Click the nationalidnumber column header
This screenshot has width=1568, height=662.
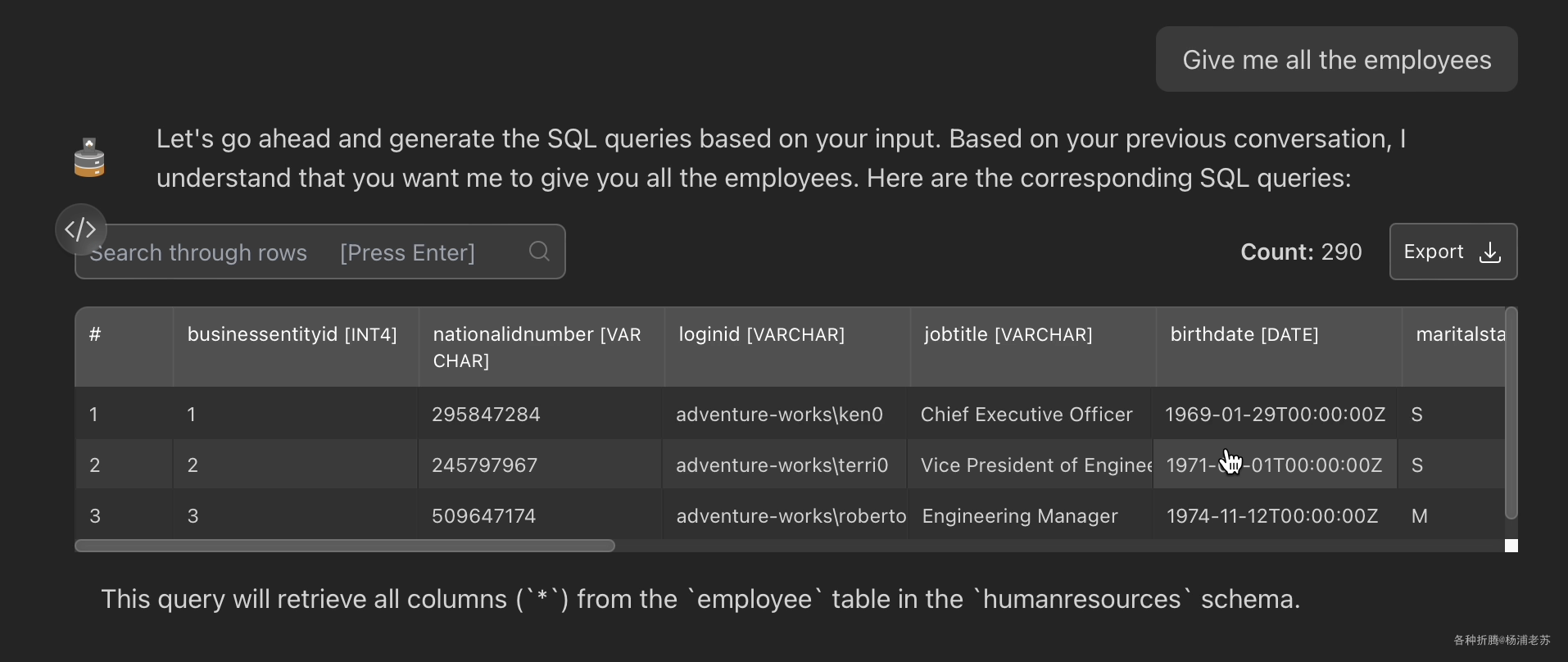pyautogui.click(x=537, y=347)
